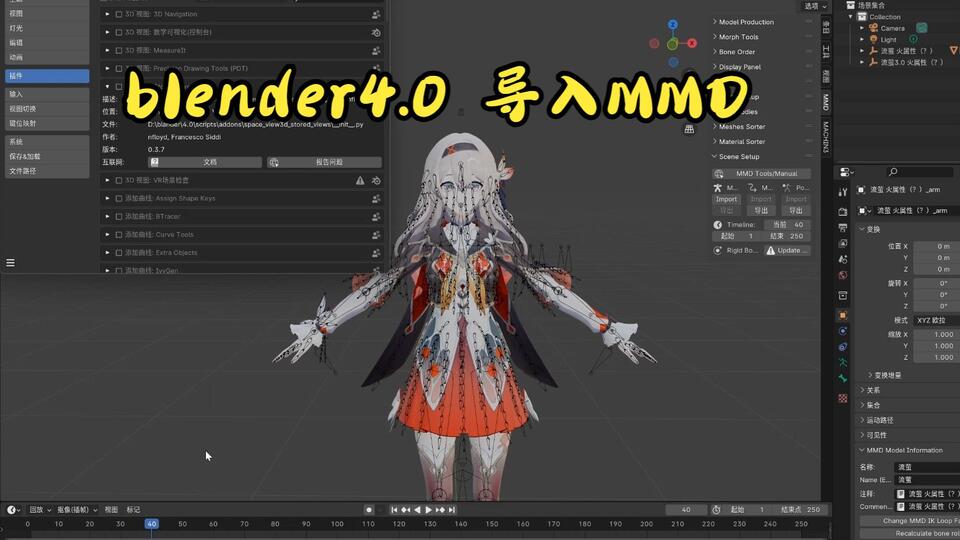Click the Camera icon in the outliner

coord(874,28)
